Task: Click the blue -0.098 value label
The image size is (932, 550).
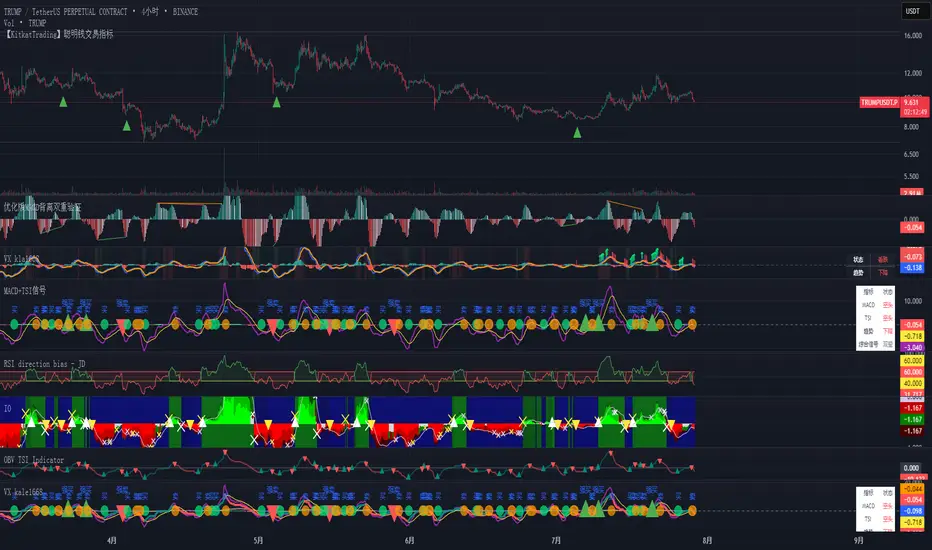Action: click(x=912, y=511)
